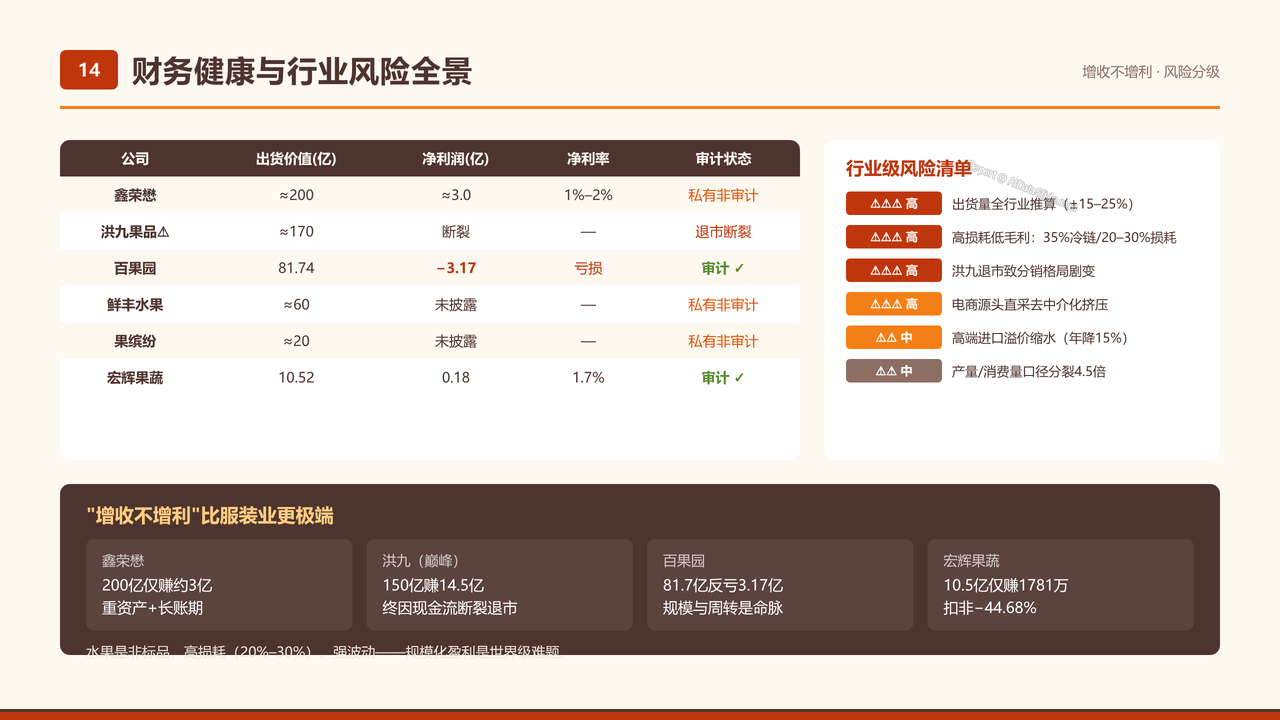Select the title 财务健康与行业风险全景
1280x720 pixels.
pos(301,71)
